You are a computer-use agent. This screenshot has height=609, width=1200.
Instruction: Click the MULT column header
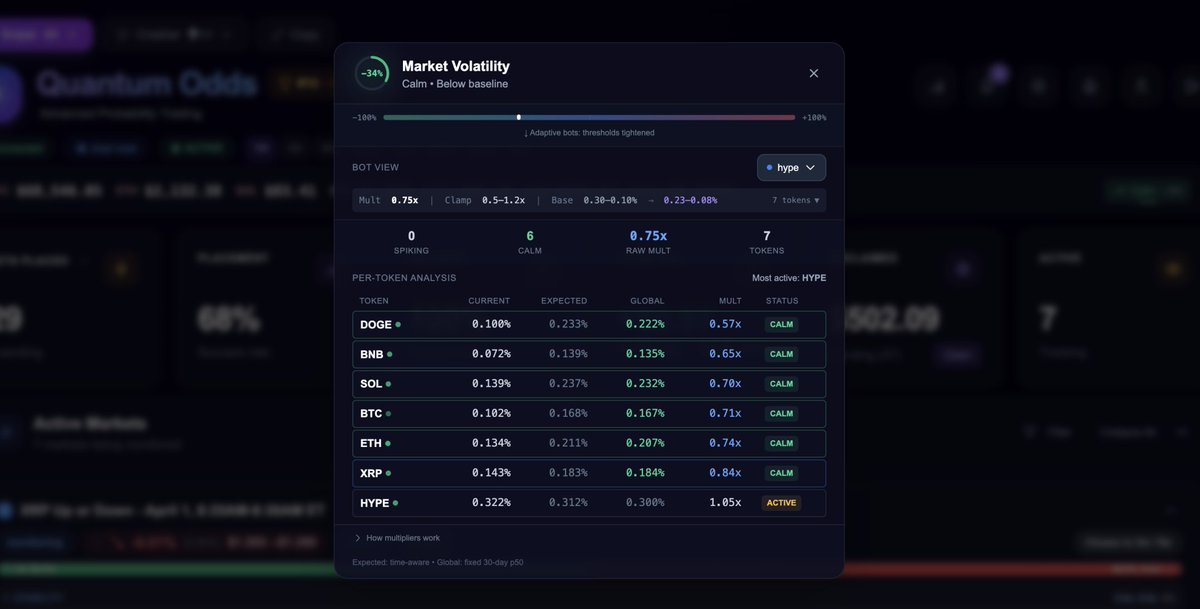pos(730,301)
